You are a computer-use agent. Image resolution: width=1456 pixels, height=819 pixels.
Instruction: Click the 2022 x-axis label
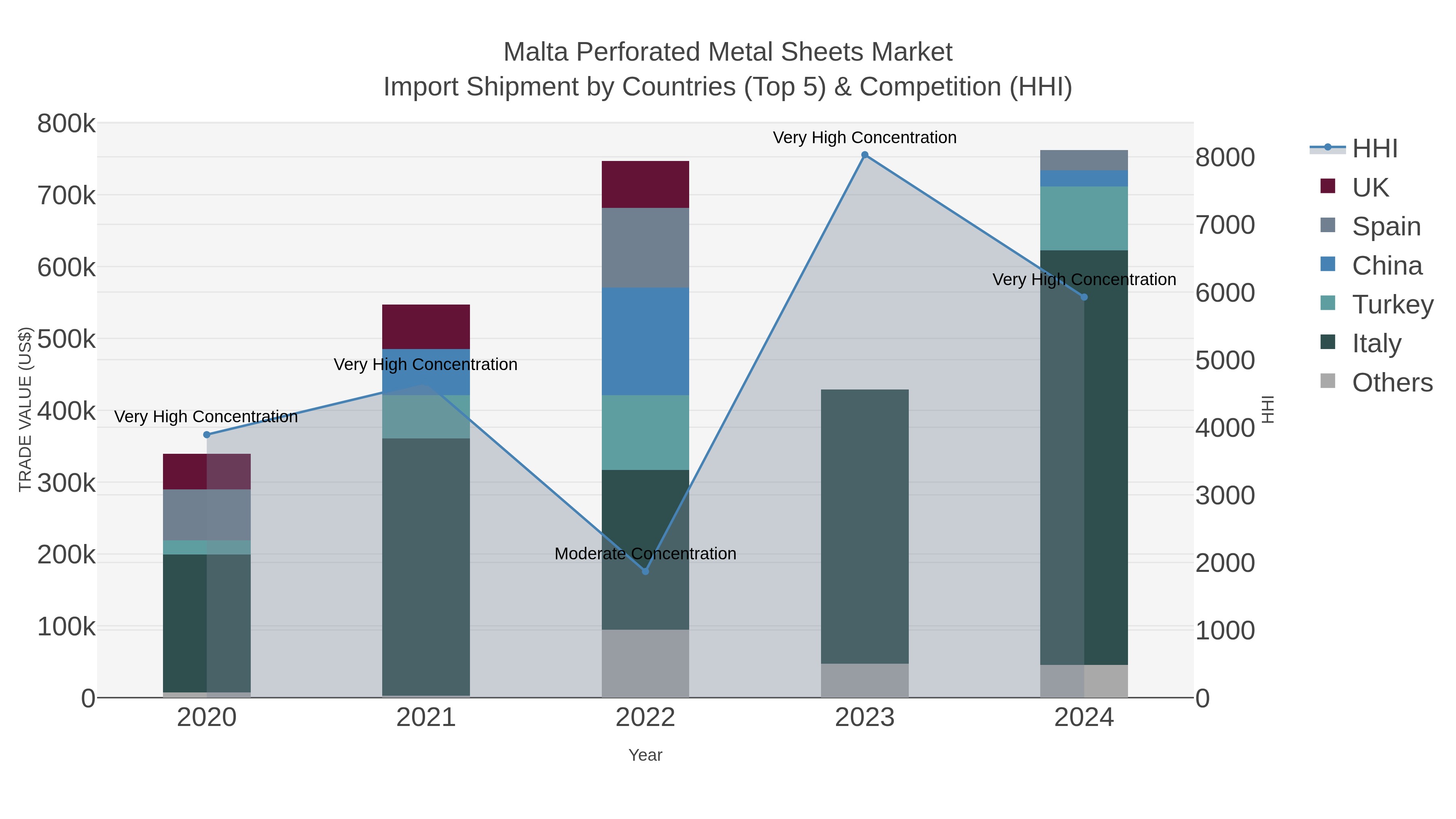645,718
